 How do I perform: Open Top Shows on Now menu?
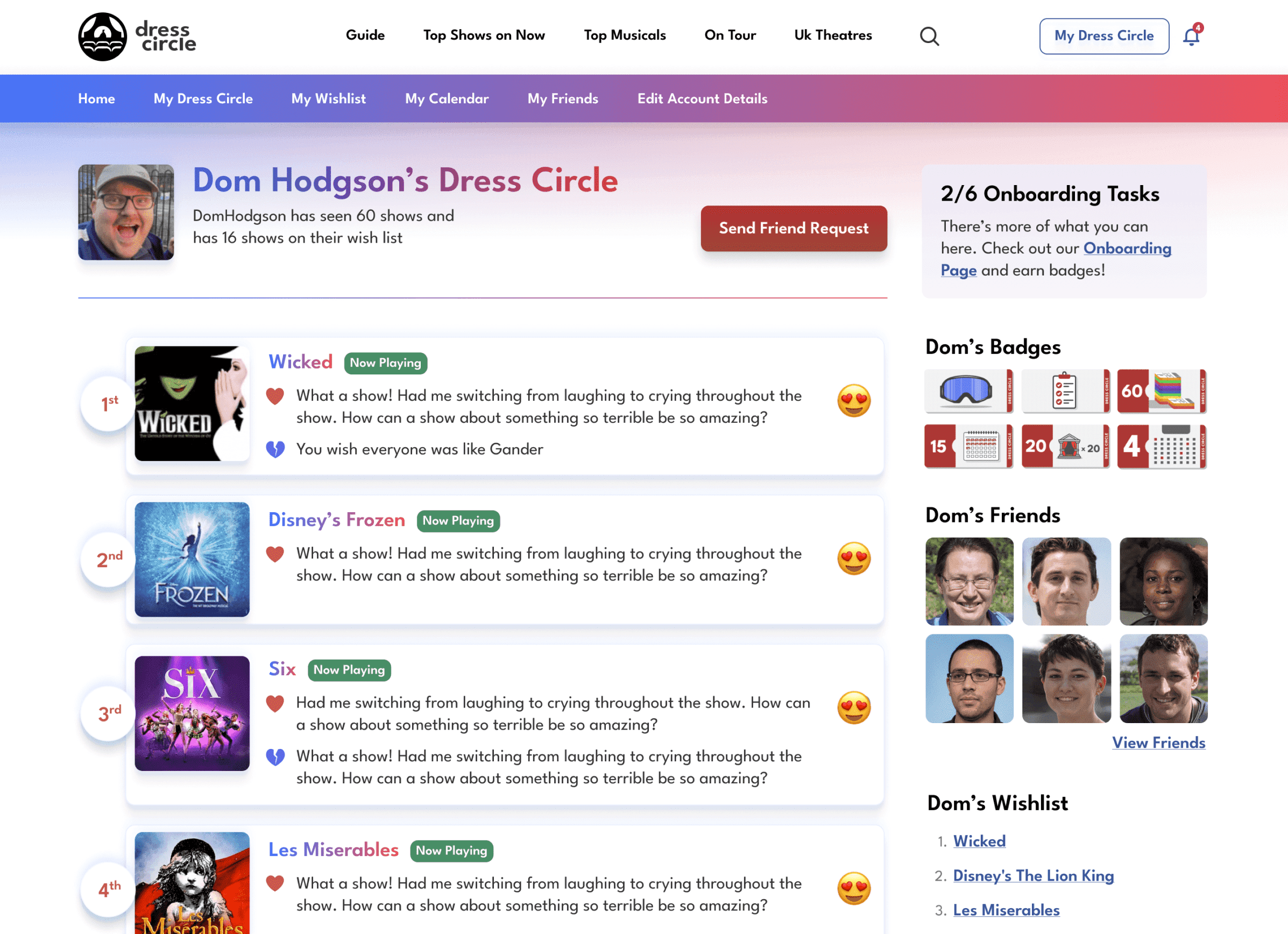coord(484,35)
